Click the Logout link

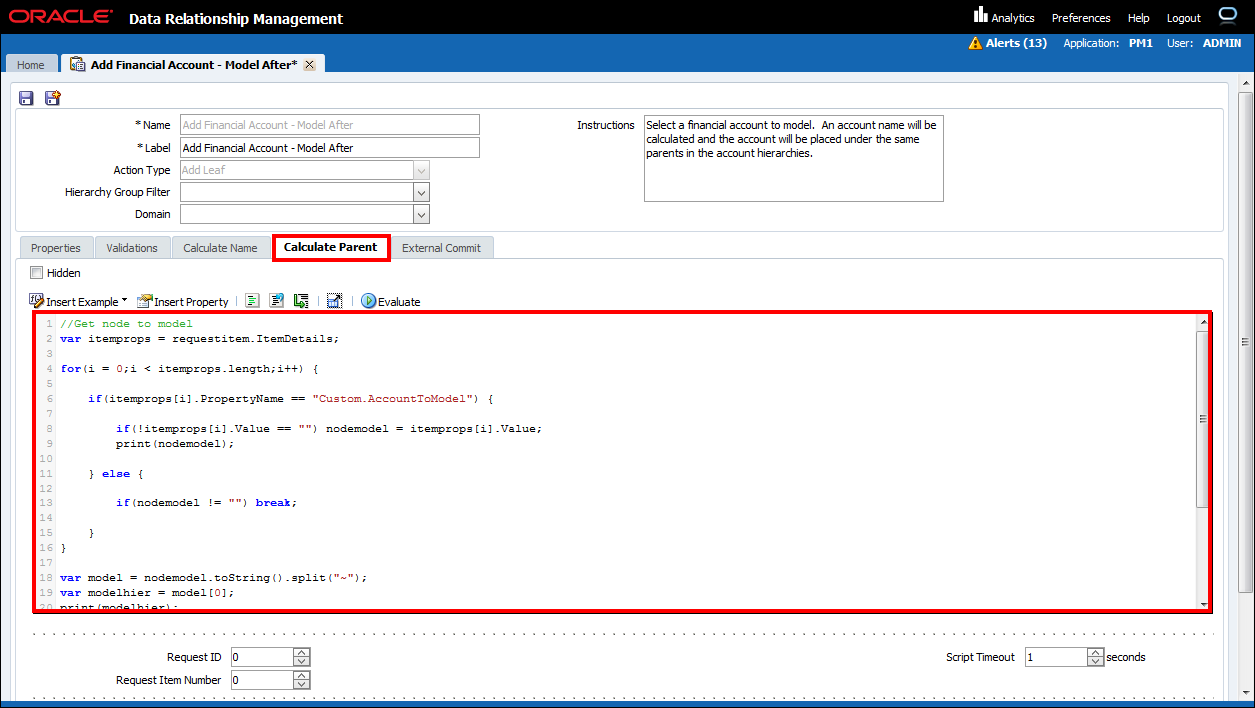point(1184,18)
